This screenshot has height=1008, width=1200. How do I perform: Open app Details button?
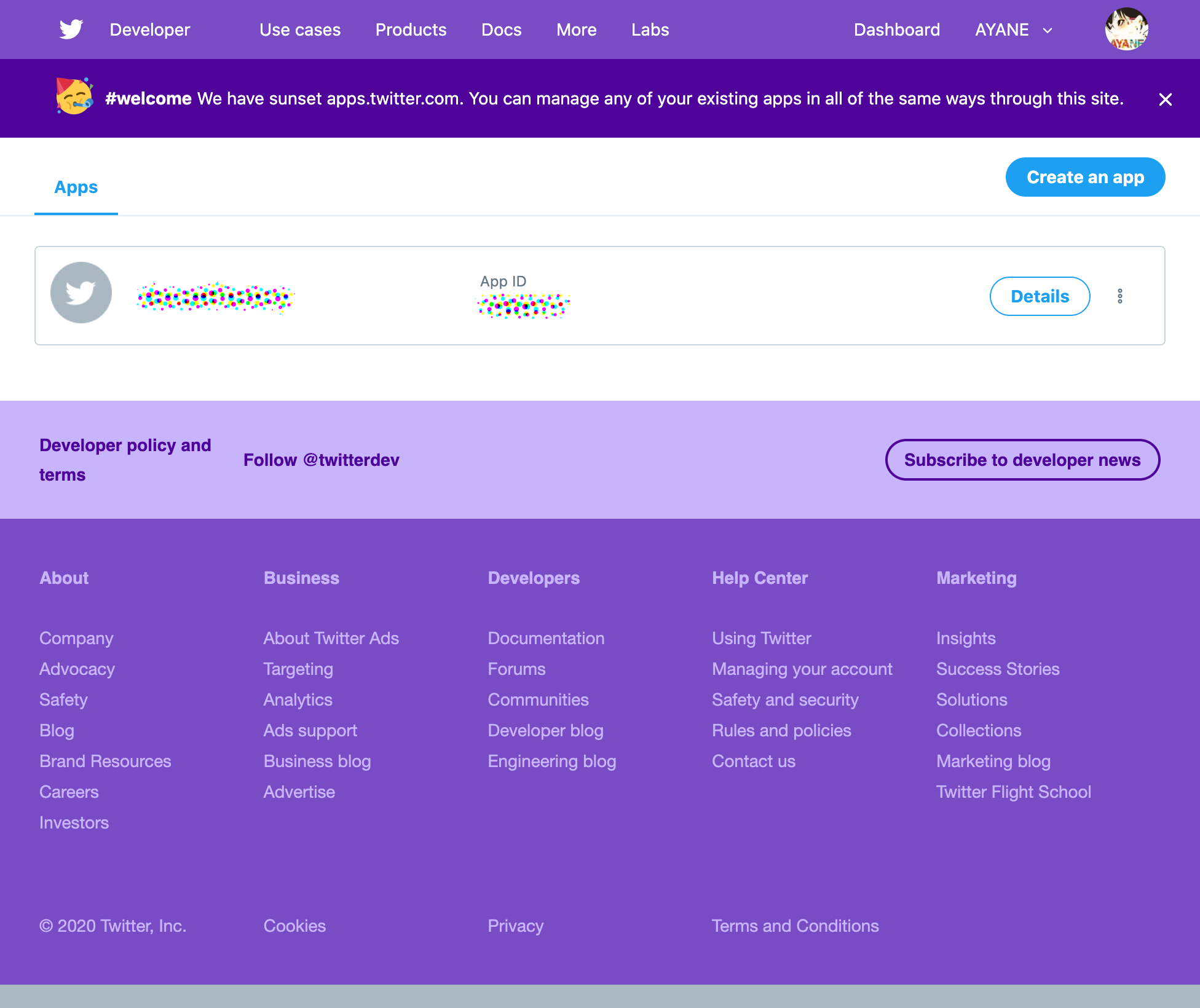coord(1040,296)
